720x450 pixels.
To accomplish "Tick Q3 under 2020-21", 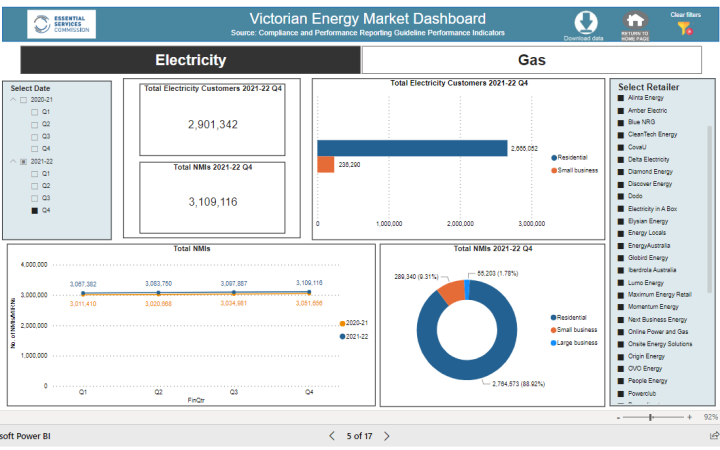I will pyautogui.click(x=34, y=137).
